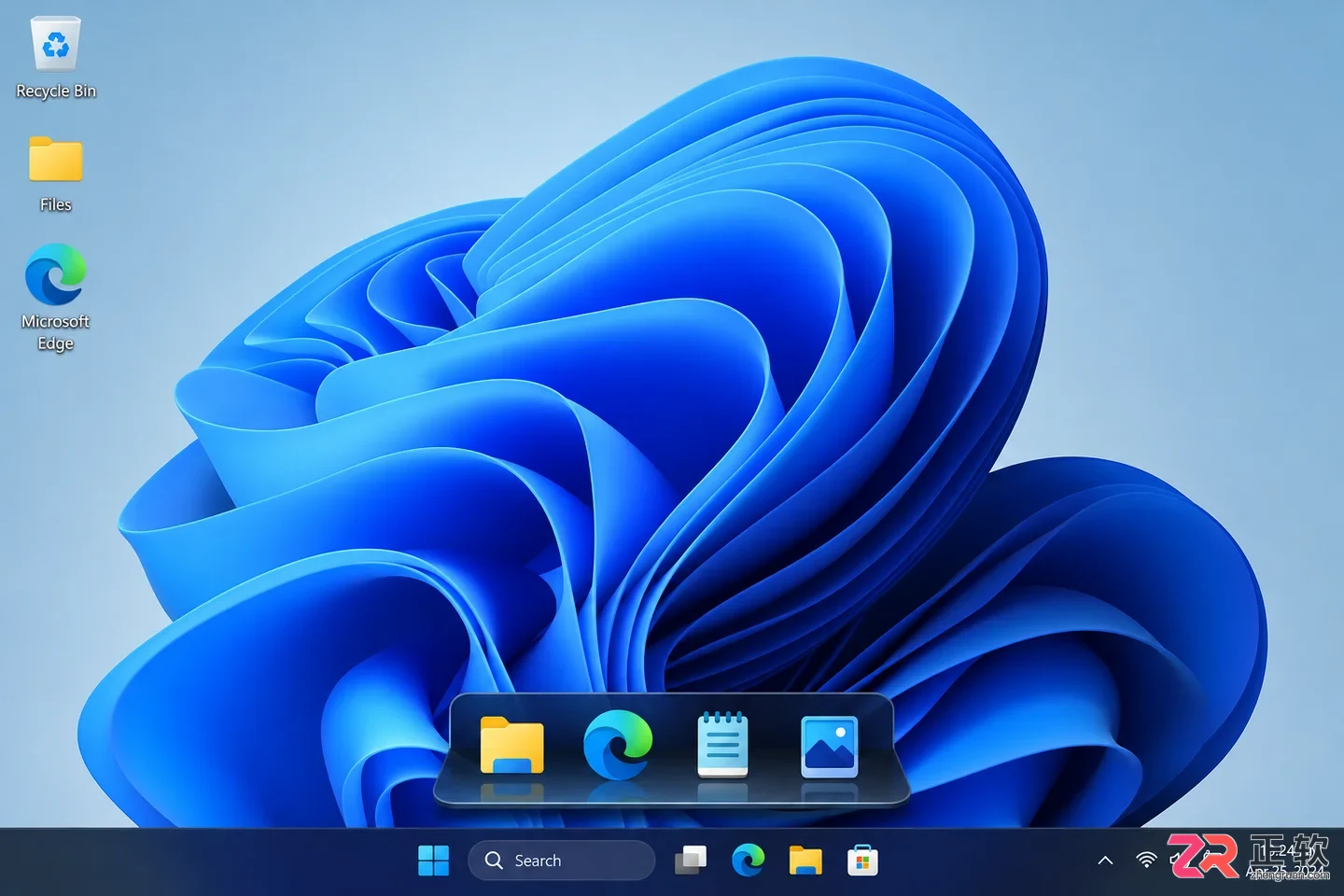
Task: Open Wi-Fi network settings in tray
Action: [x=1146, y=860]
